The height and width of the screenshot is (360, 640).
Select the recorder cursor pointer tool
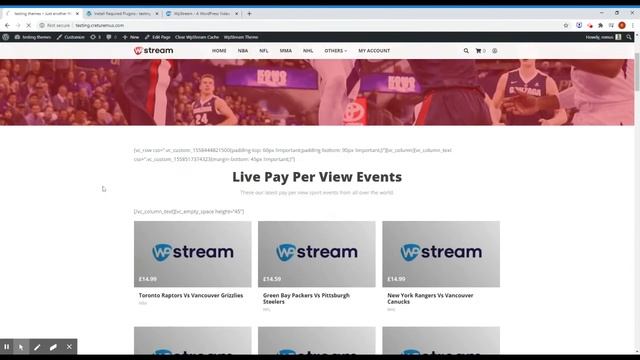21,347
